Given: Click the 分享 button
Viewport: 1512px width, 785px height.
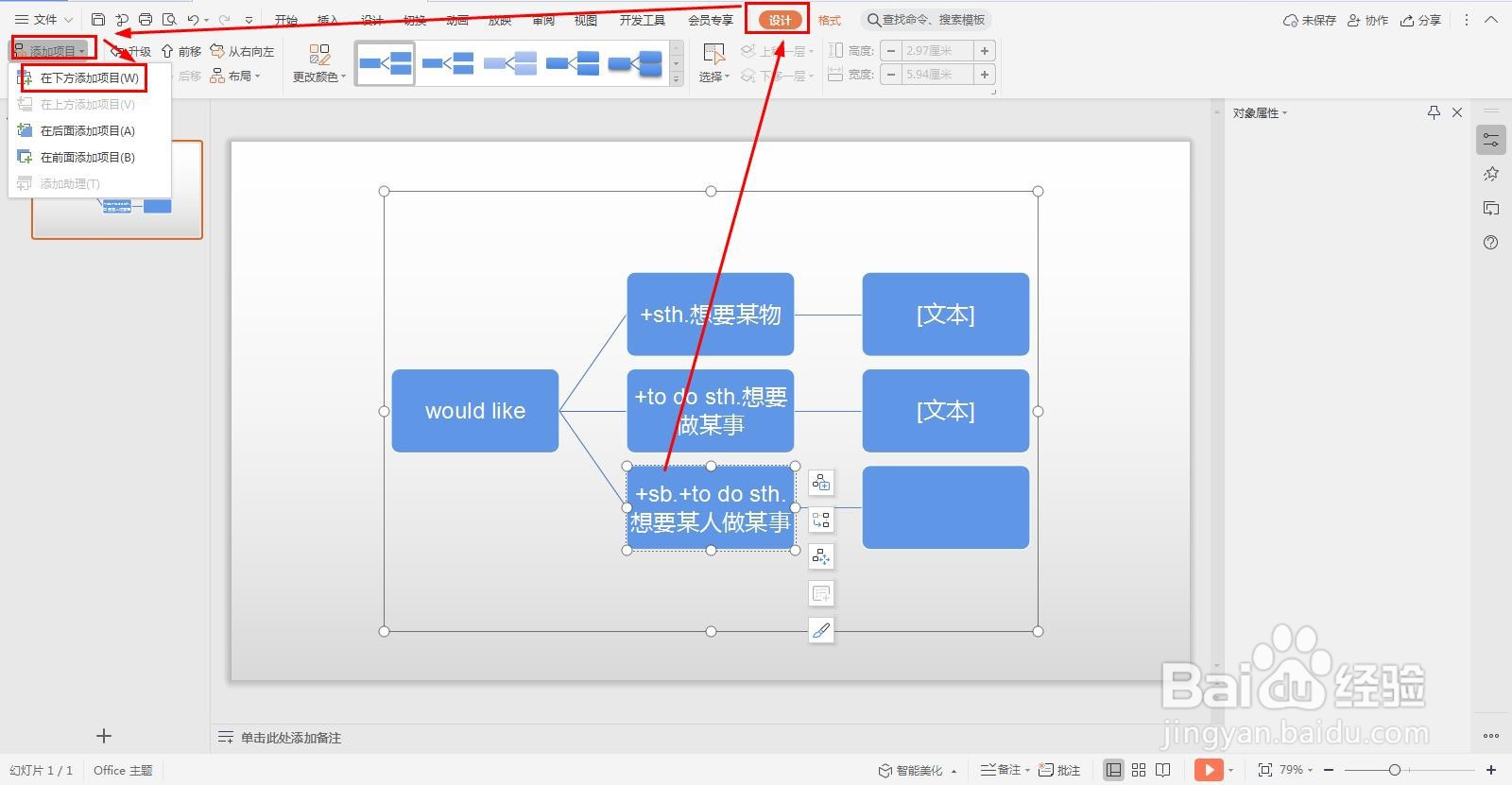Looking at the screenshot, I should tap(1420, 20).
